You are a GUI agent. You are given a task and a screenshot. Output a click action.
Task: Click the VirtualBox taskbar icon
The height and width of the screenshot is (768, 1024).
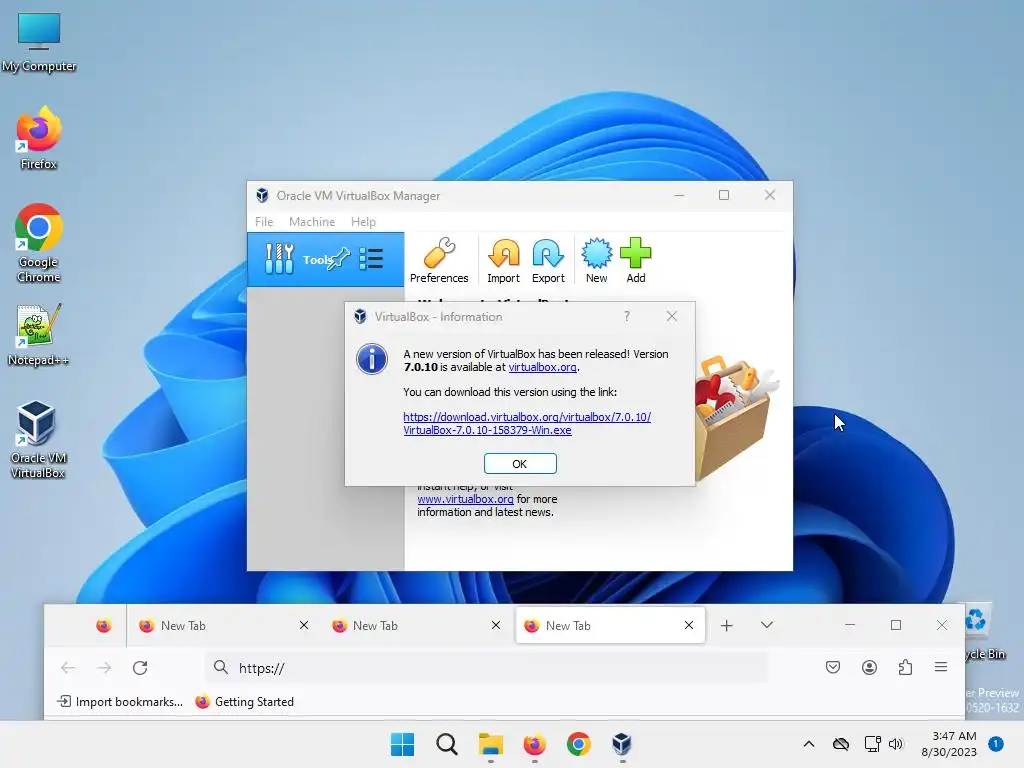pyautogui.click(x=622, y=744)
